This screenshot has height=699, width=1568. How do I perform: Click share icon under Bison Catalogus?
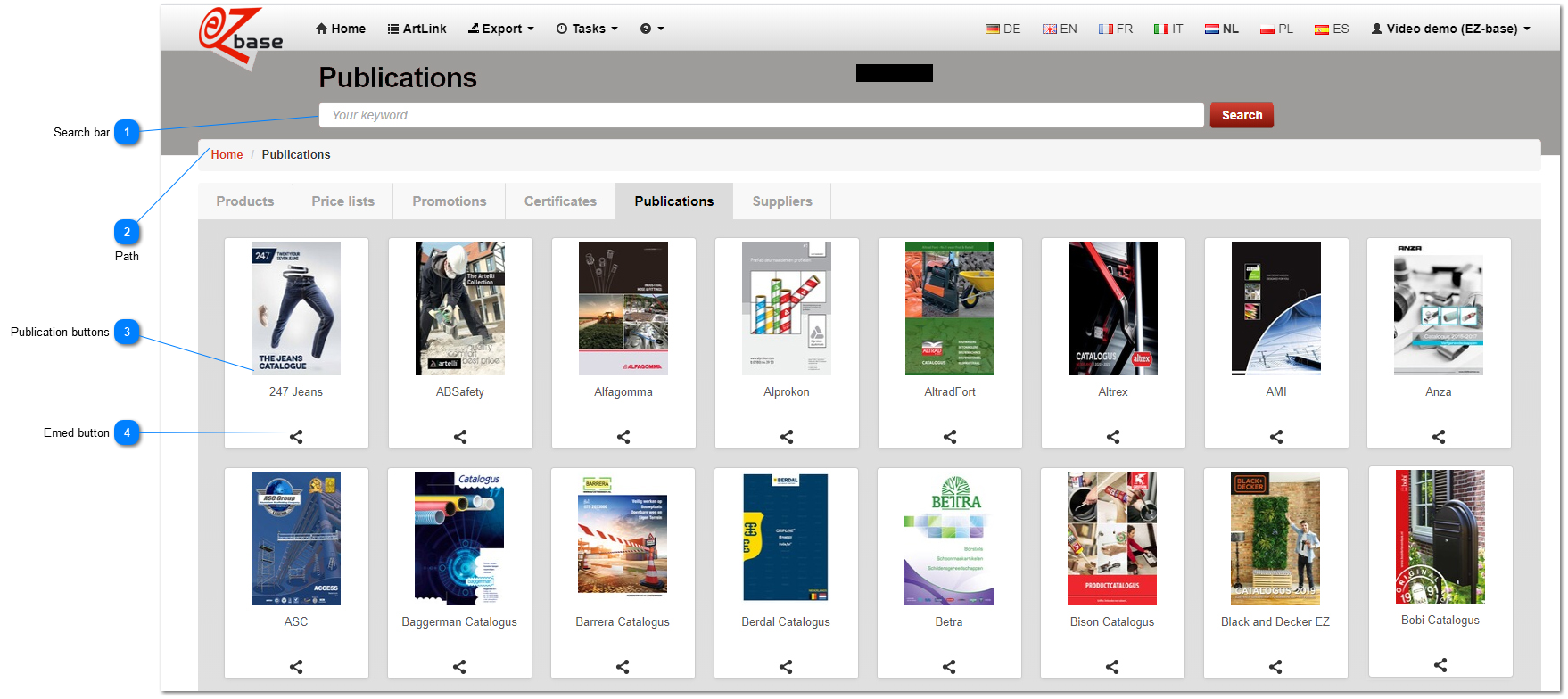pyautogui.click(x=1112, y=667)
